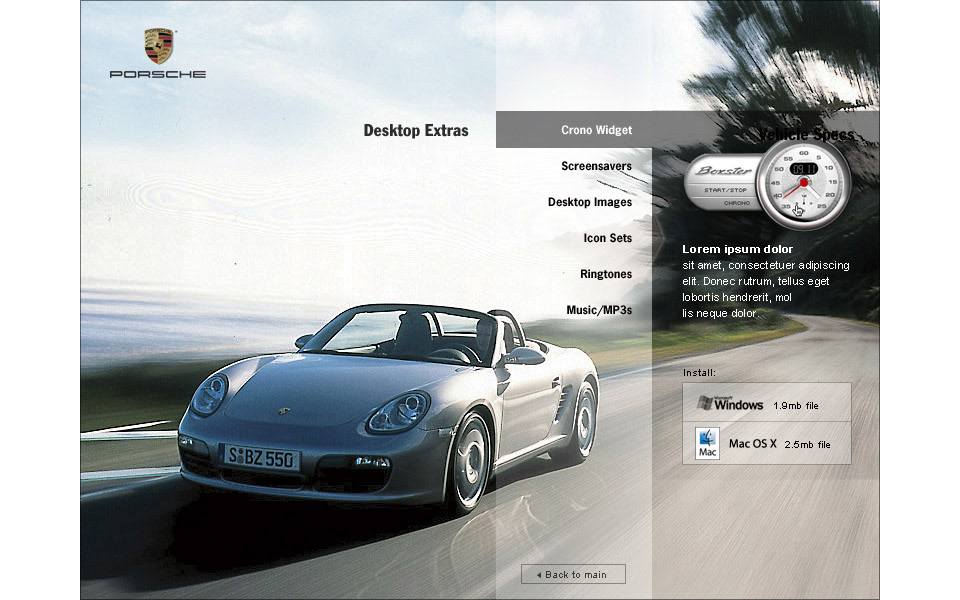This screenshot has height=600, width=960.
Task: Open Desktop Images section
Action: 590,202
